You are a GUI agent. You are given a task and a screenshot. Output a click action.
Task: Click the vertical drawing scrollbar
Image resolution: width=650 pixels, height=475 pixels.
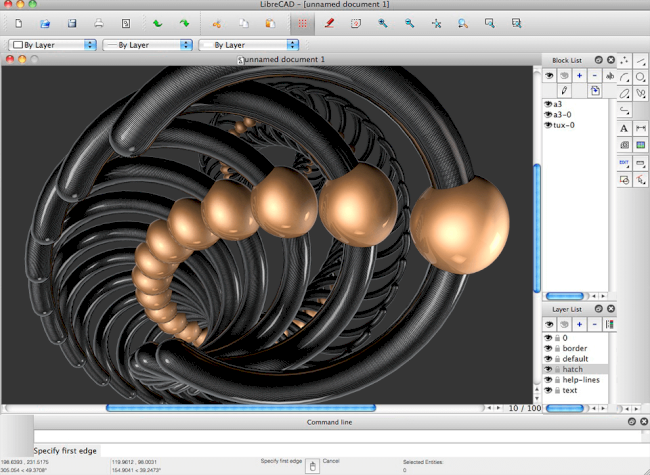537,226
